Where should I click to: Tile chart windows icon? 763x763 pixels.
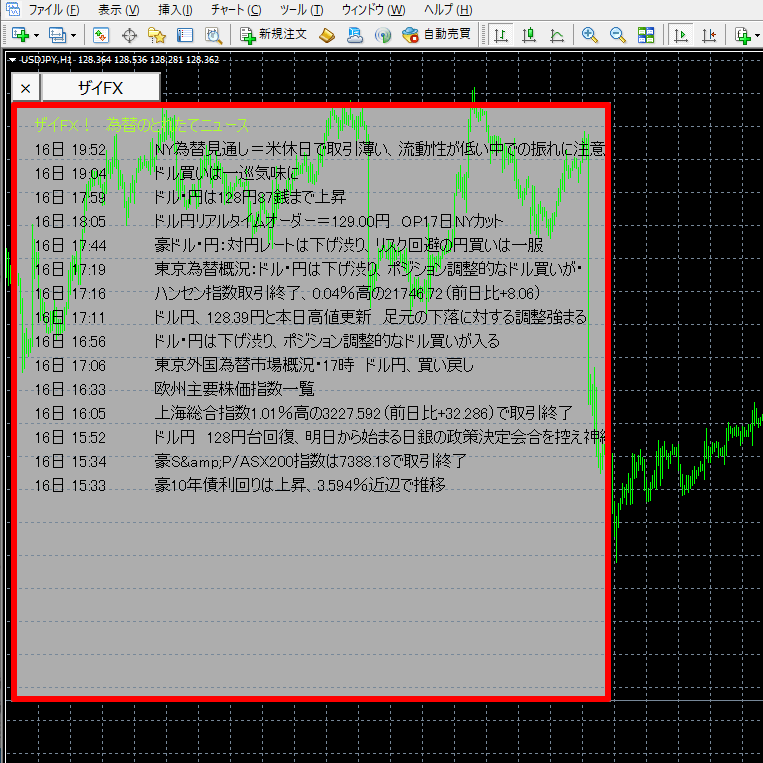pyautogui.click(x=646, y=35)
